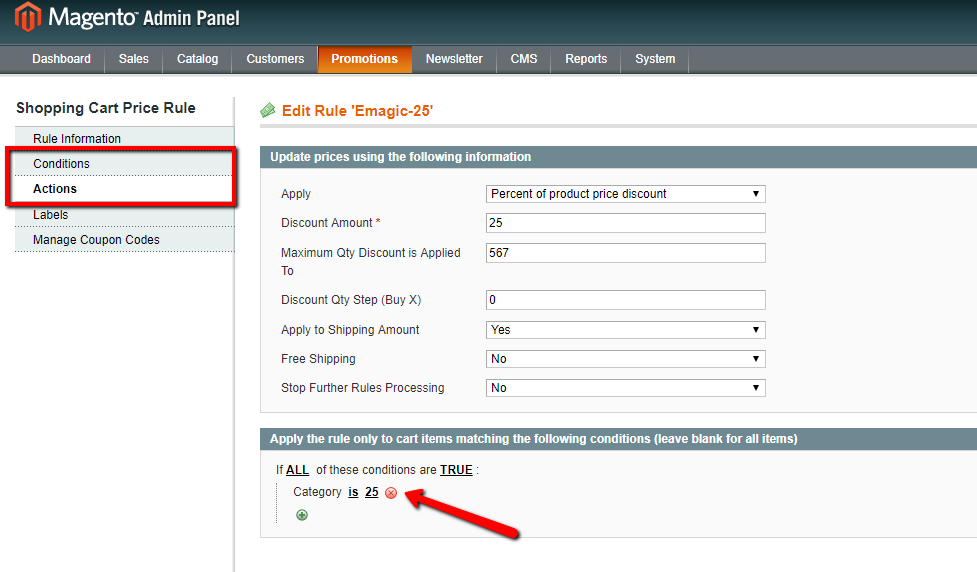Viewport: 977px width, 572px height.
Task: Open the Promotions menu
Action: [x=365, y=59]
